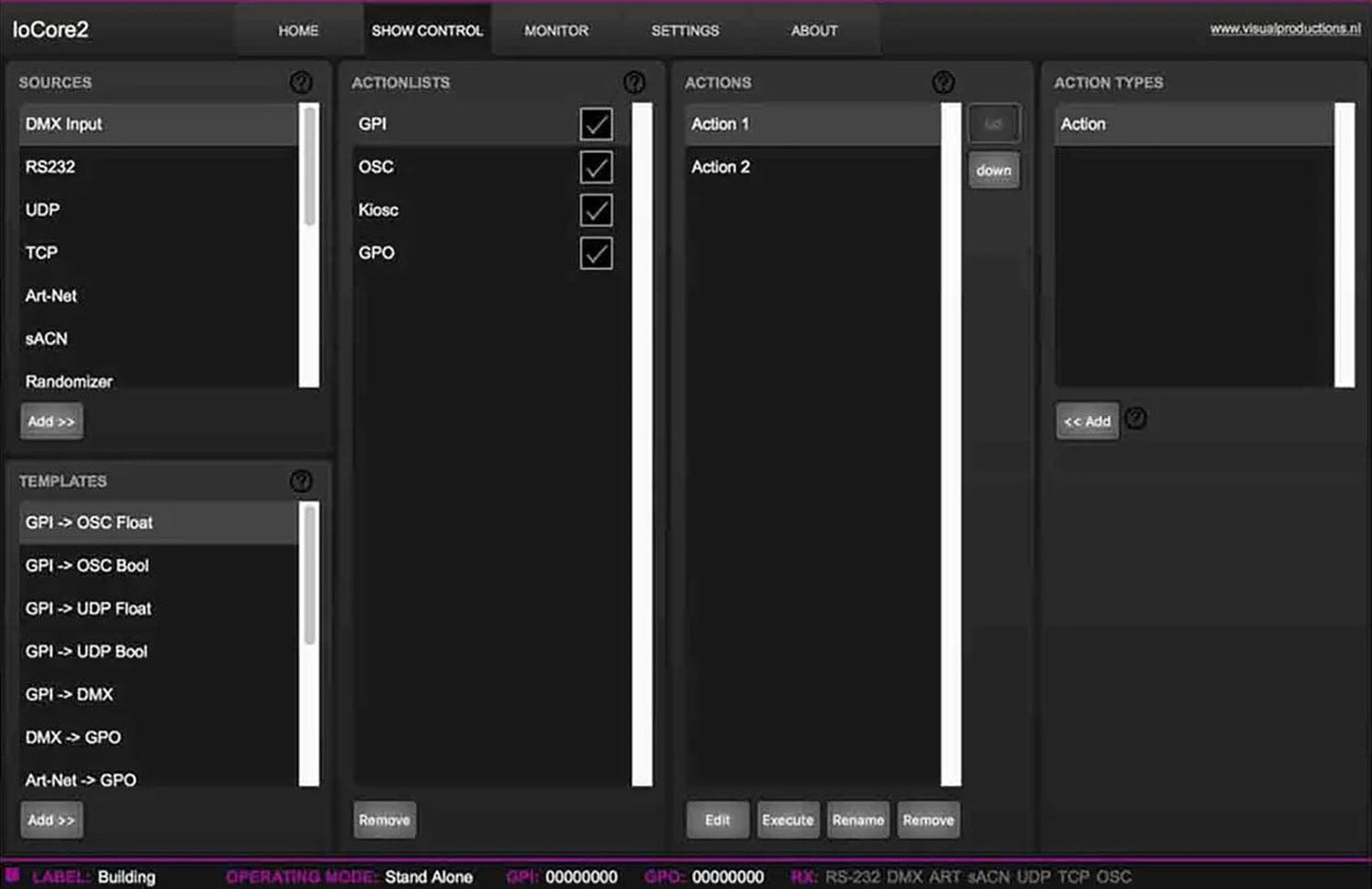
Task: Move Action 1 up using the up button
Action: pos(993,123)
